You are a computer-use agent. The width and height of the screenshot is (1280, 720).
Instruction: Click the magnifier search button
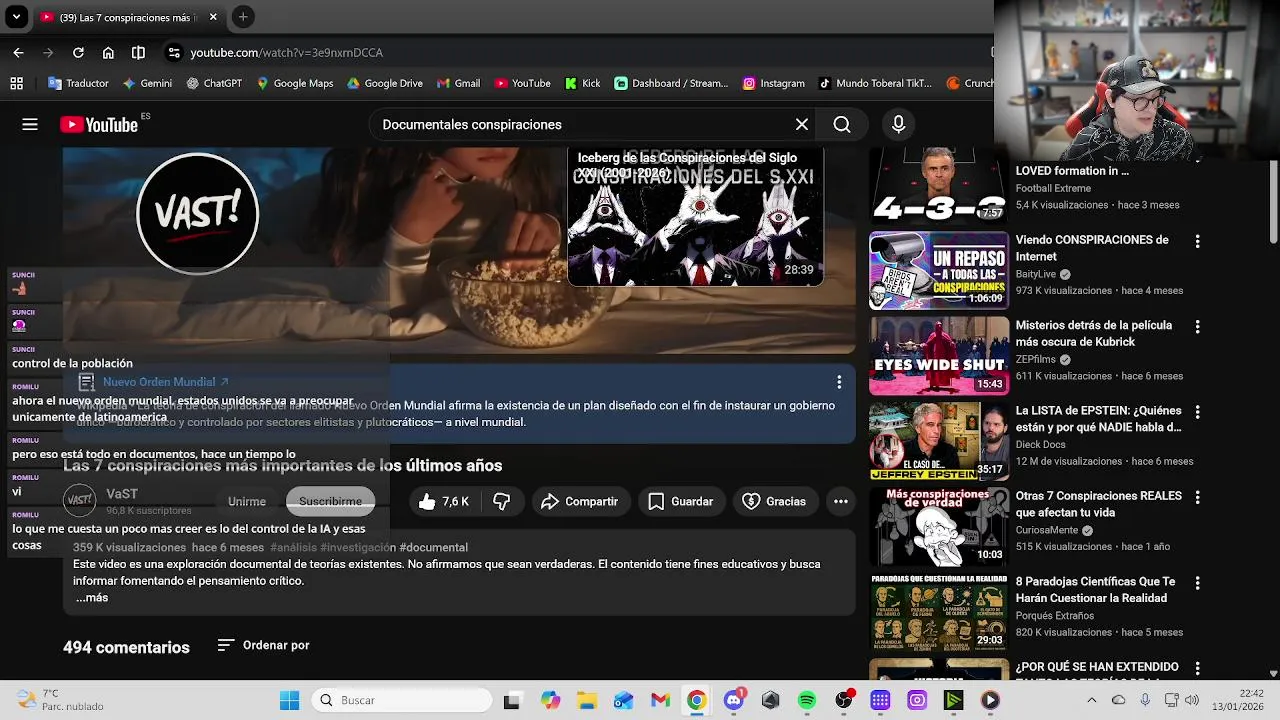842,125
